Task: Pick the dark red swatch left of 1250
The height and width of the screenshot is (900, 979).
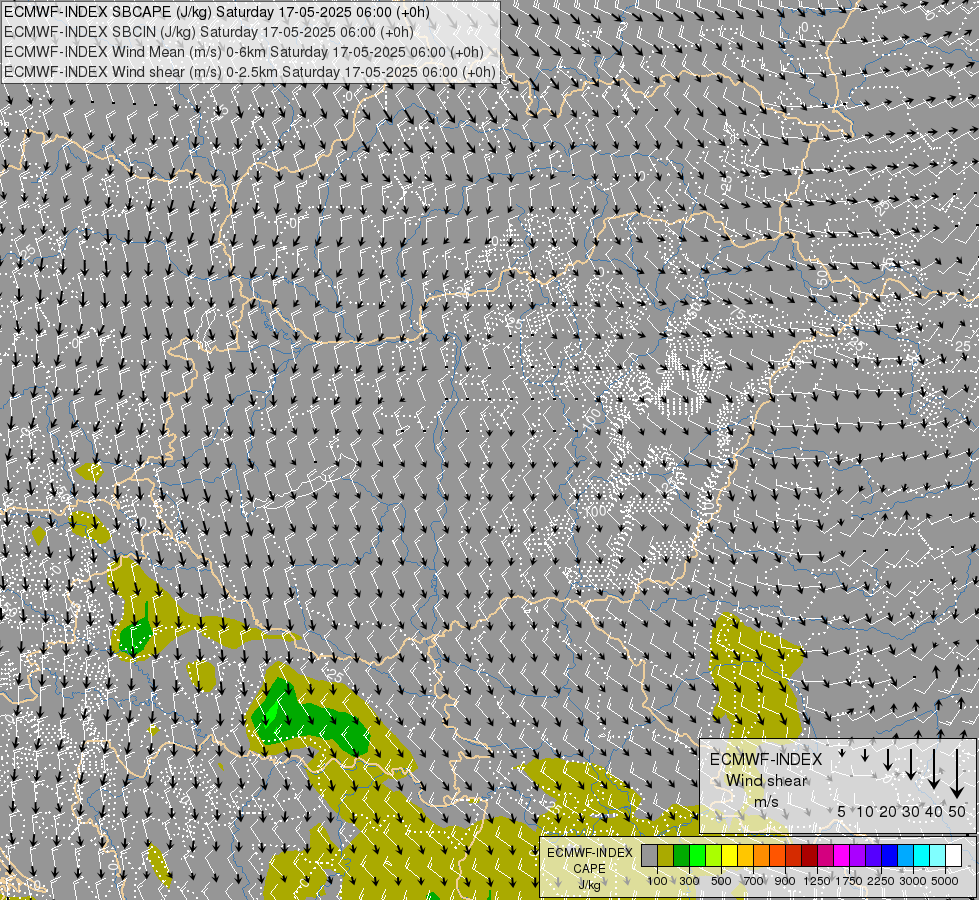Action: pyautogui.click(x=810, y=856)
